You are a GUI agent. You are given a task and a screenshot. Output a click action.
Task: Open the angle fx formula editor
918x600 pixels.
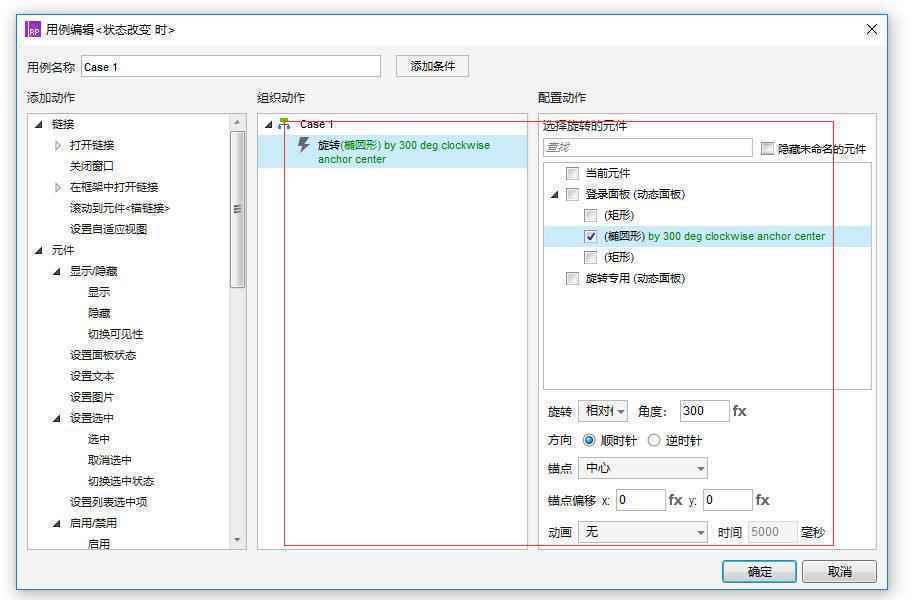point(739,411)
